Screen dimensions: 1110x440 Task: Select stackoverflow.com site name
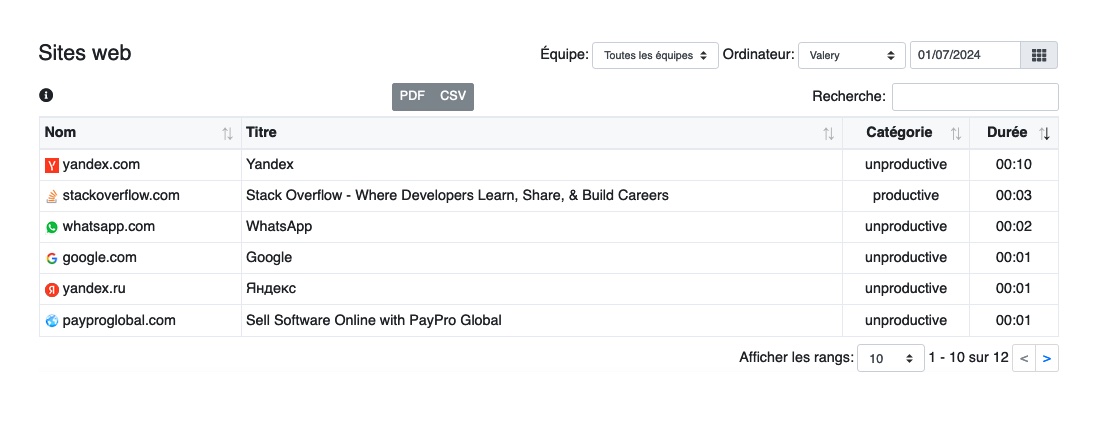pyautogui.click(x=121, y=195)
